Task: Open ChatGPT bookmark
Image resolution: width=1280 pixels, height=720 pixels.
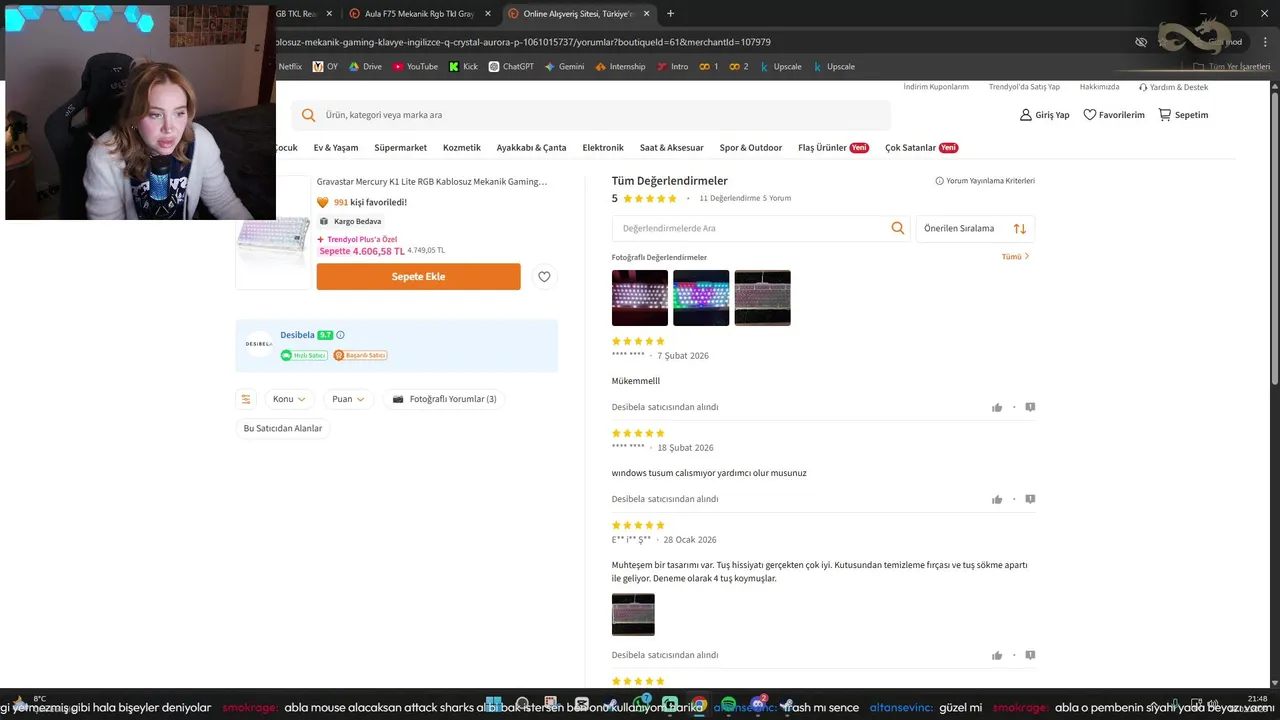Action: pos(511,67)
